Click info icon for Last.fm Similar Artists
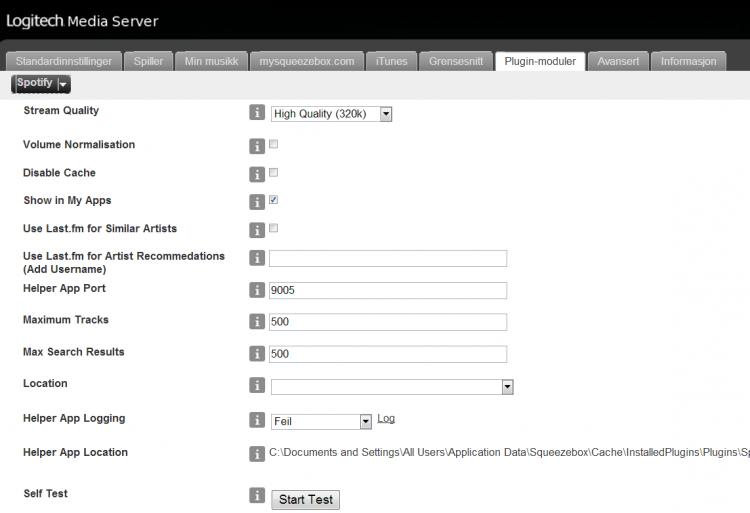The width and height of the screenshot is (750, 513). tap(257, 230)
